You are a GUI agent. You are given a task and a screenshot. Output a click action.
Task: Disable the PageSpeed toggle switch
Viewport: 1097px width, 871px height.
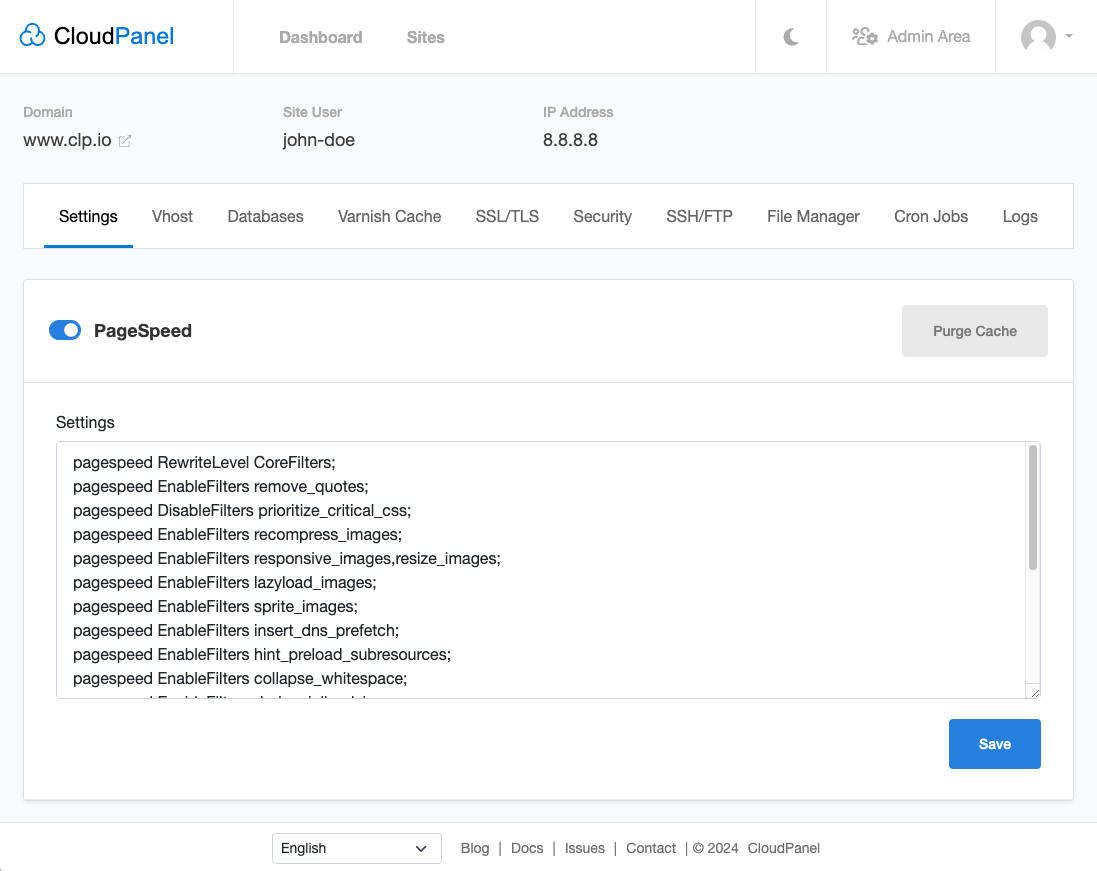pyautogui.click(x=65, y=331)
